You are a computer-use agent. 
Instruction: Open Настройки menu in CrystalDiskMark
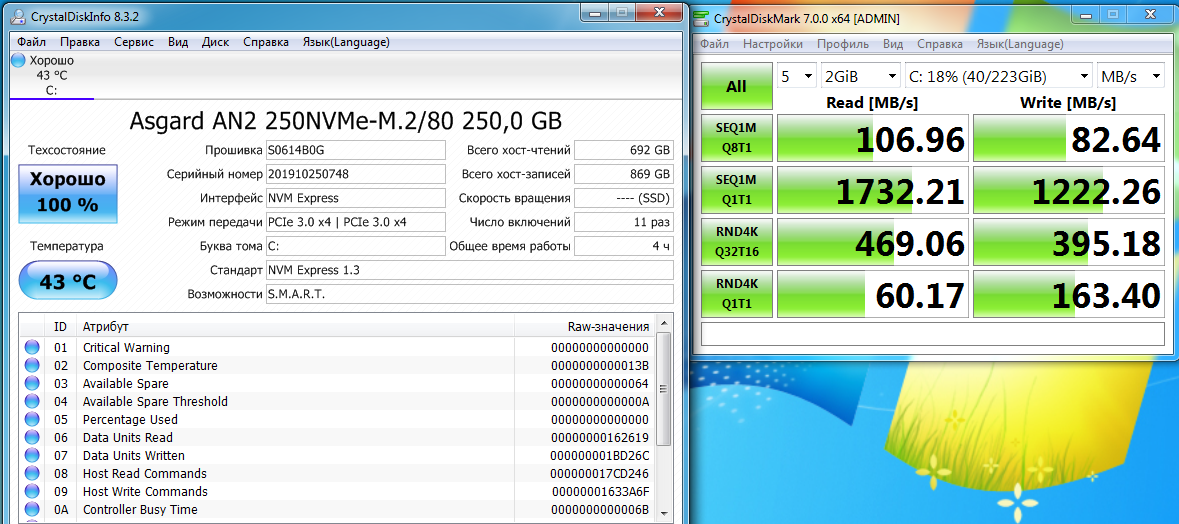pyautogui.click(x=772, y=44)
